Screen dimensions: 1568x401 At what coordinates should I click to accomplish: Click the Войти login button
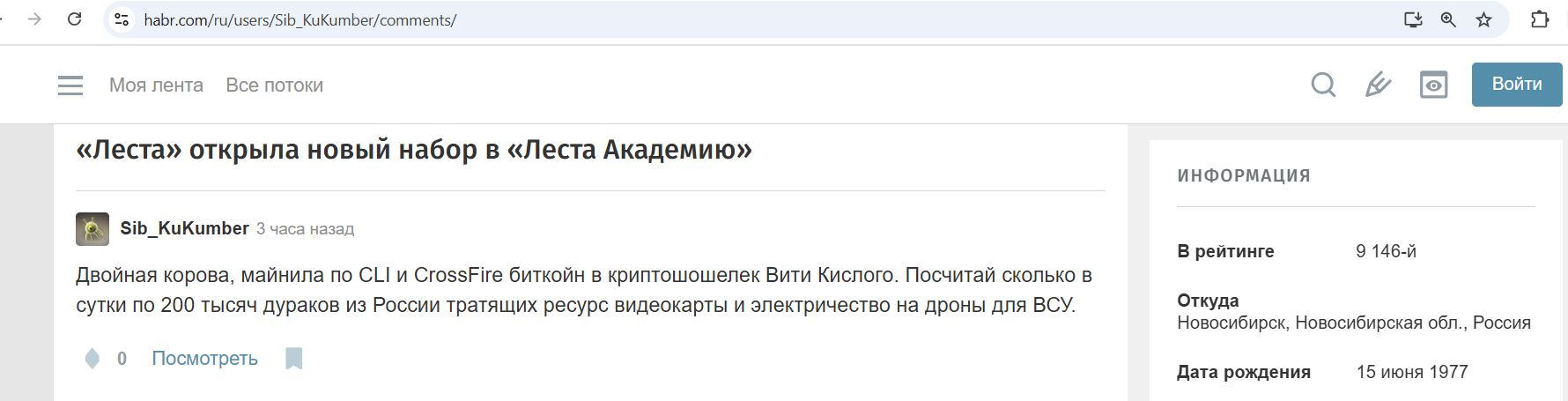(1517, 85)
